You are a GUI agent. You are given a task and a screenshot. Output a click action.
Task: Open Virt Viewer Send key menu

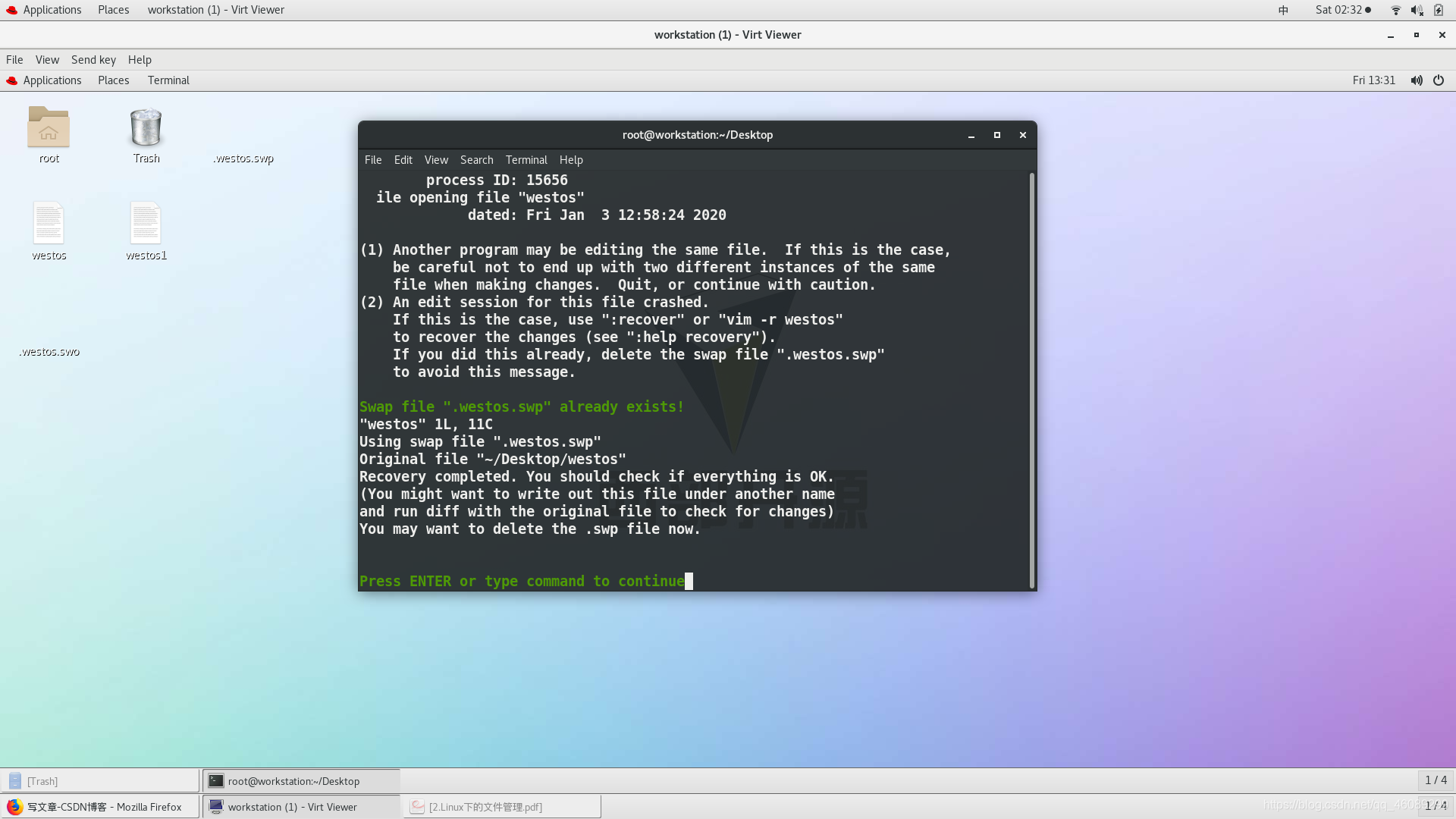click(93, 60)
